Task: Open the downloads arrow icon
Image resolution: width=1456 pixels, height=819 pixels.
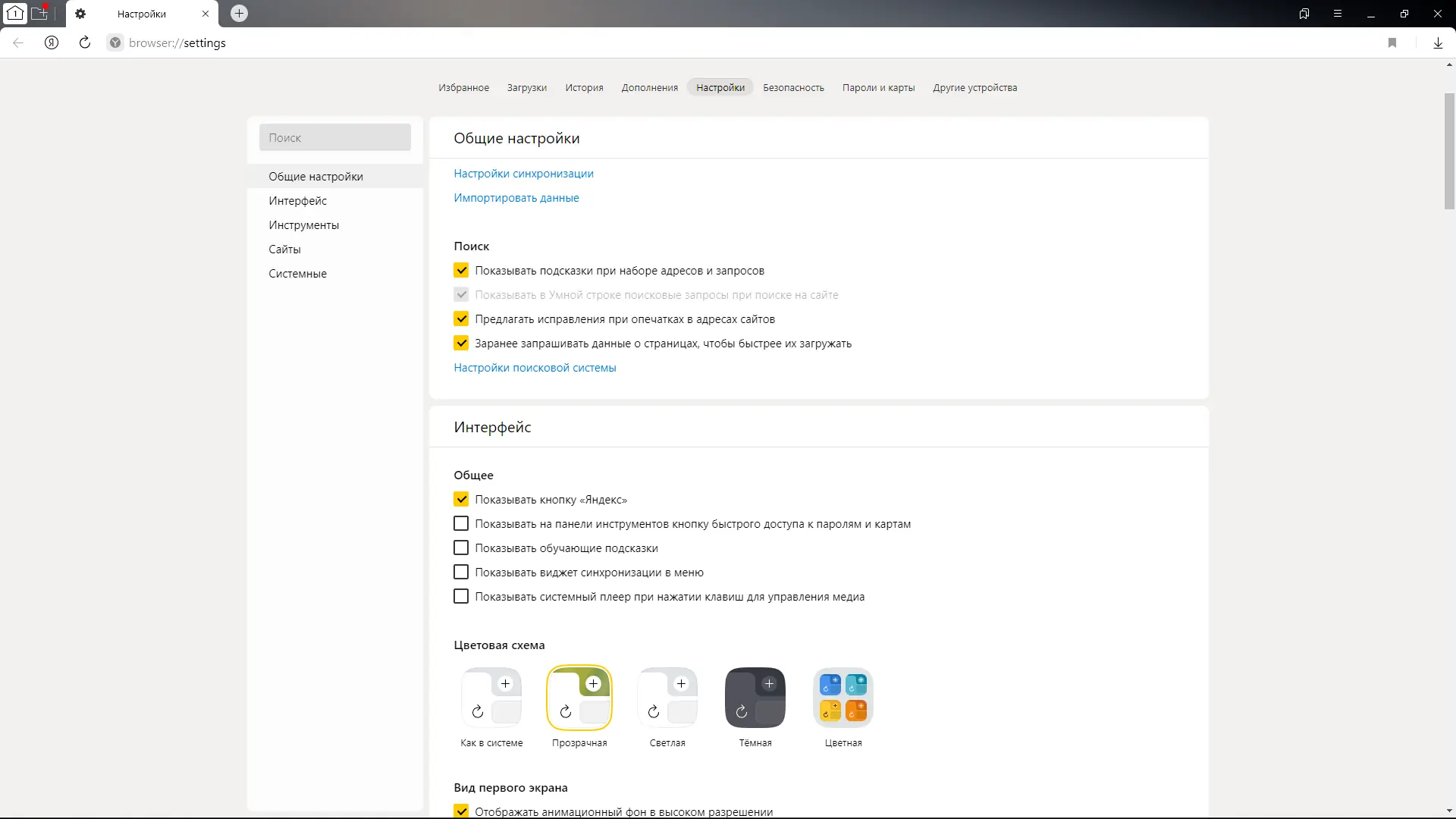Action: pyautogui.click(x=1438, y=43)
